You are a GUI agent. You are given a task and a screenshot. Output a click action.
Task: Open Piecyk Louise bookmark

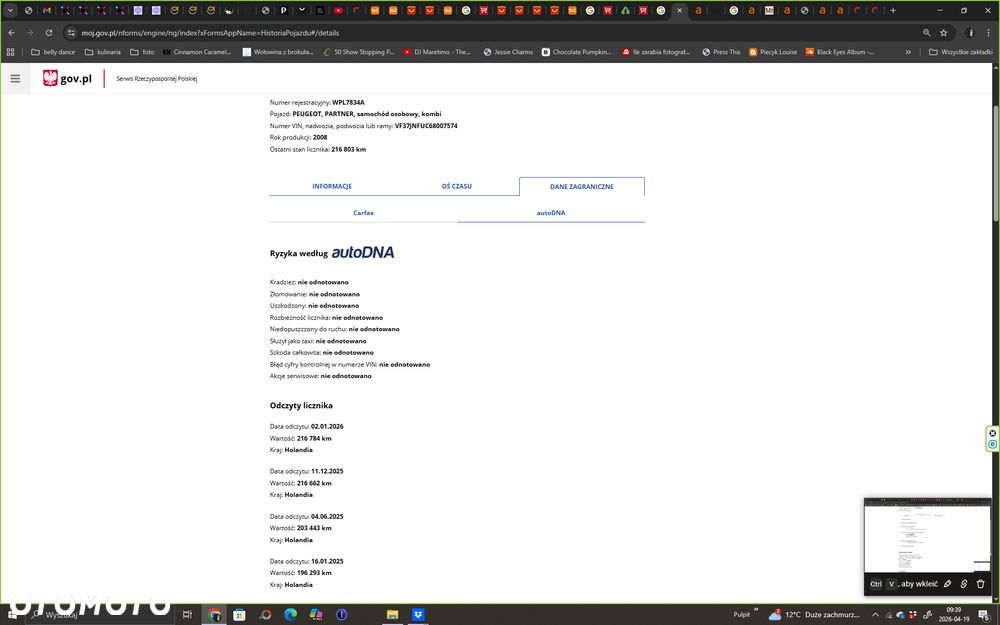[x=773, y=52]
